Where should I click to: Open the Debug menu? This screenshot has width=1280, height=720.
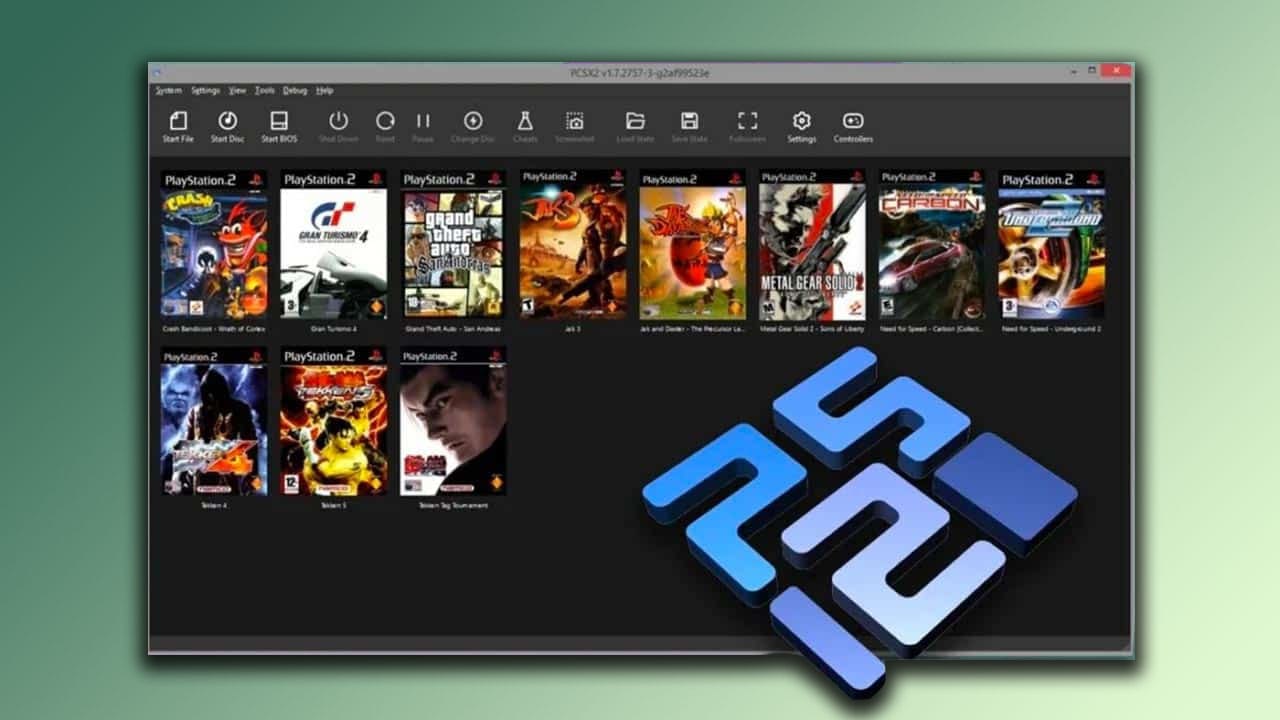295,90
